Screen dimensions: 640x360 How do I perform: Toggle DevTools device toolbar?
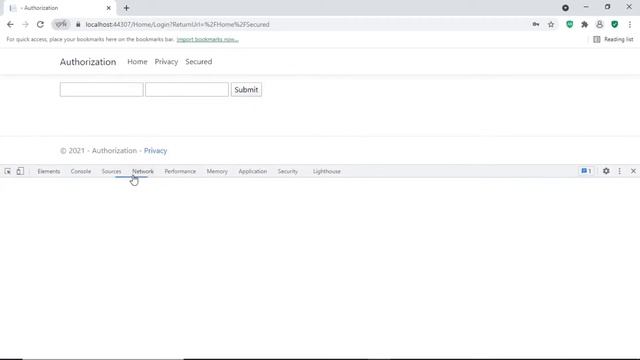coord(20,171)
